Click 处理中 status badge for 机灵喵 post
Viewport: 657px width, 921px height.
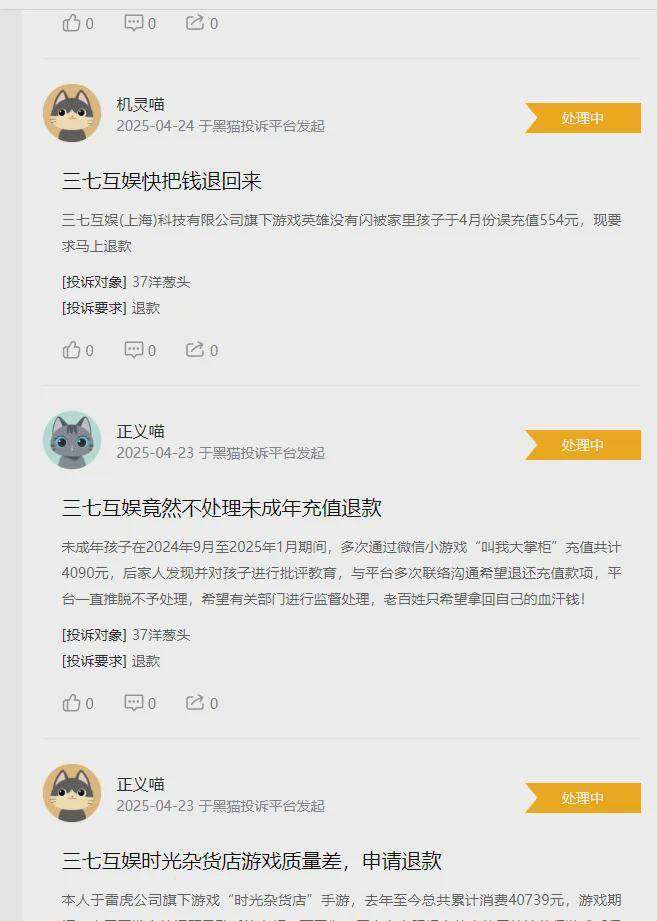pyautogui.click(x=583, y=118)
